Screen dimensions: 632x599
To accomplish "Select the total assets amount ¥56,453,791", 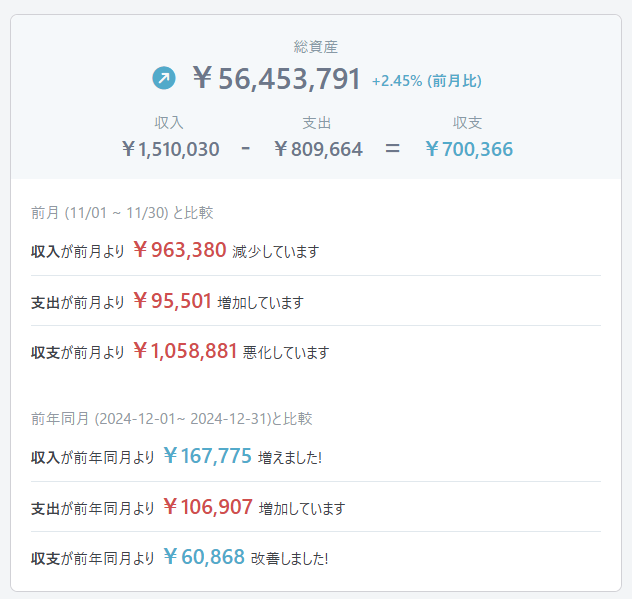I will (276, 78).
